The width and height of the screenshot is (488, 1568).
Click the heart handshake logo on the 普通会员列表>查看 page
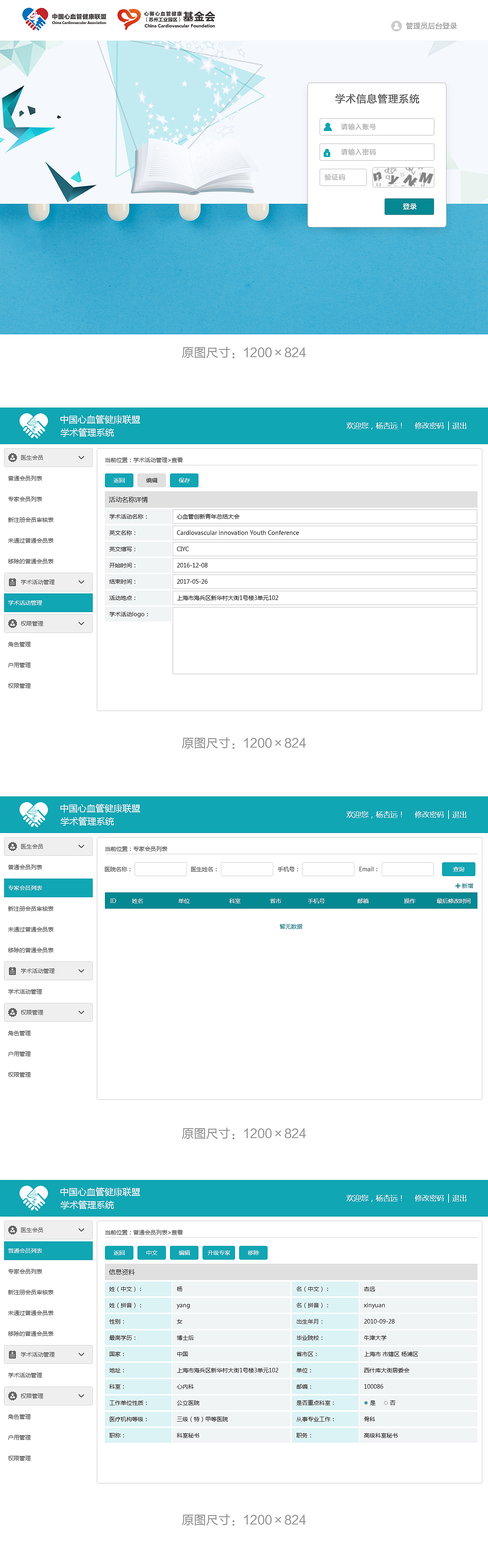coord(33,1198)
